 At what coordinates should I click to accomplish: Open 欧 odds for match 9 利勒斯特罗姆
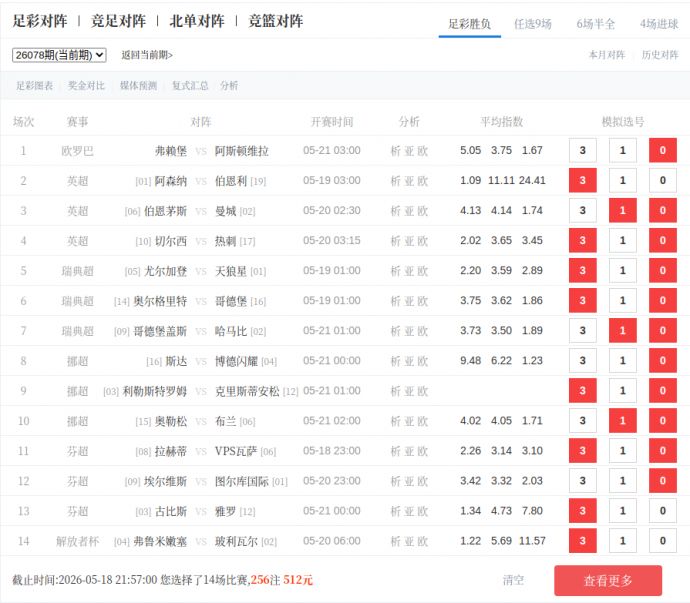pos(423,391)
